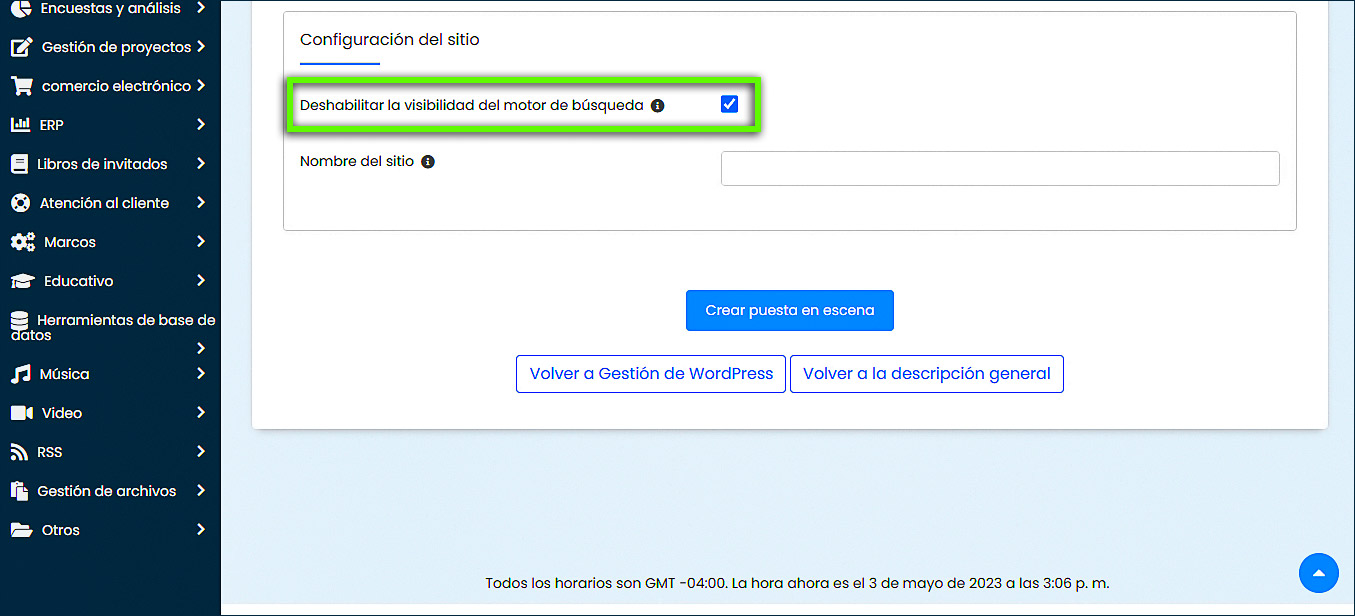Click the graduation cap Educativo icon
The width and height of the screenshot is (1355, 616).
[22, 281]
